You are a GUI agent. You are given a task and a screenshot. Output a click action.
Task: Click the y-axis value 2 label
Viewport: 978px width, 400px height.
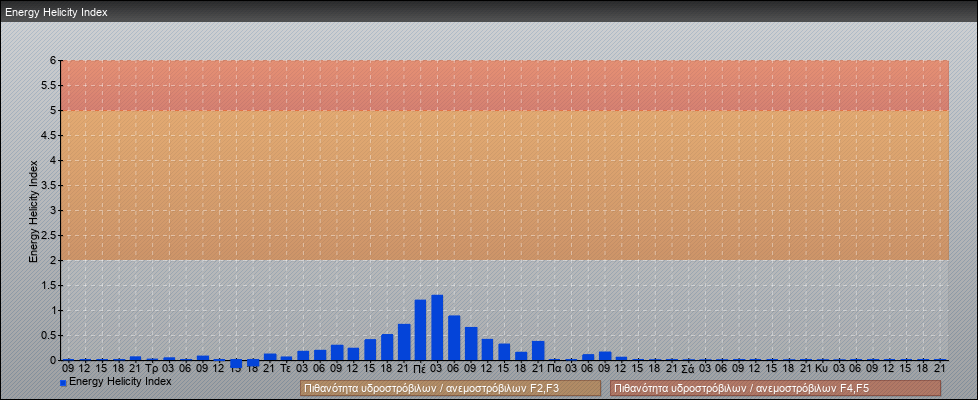pos(54,260)
